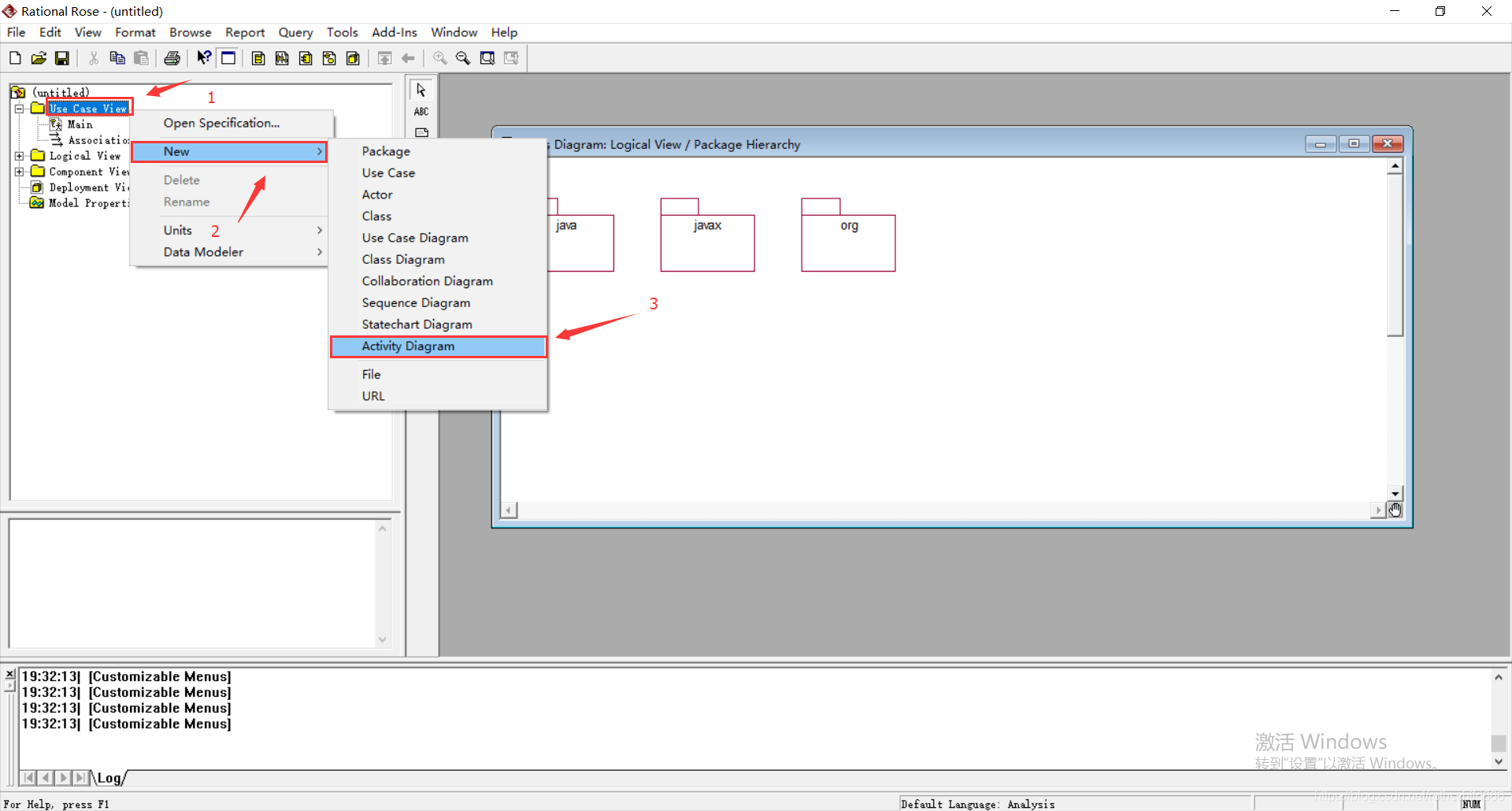Select Package from the New submenu

(x=439, y=151)
